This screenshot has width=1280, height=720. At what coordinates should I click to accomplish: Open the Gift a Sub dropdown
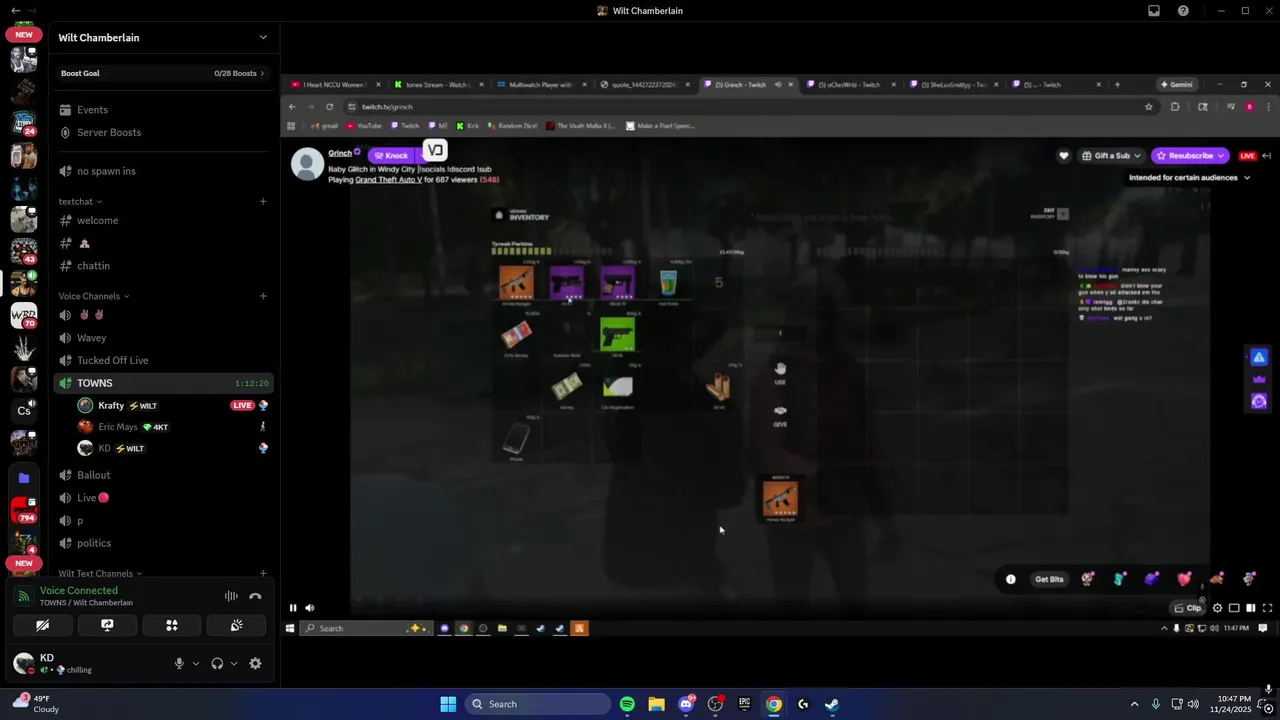click(x=1111, y=156)
